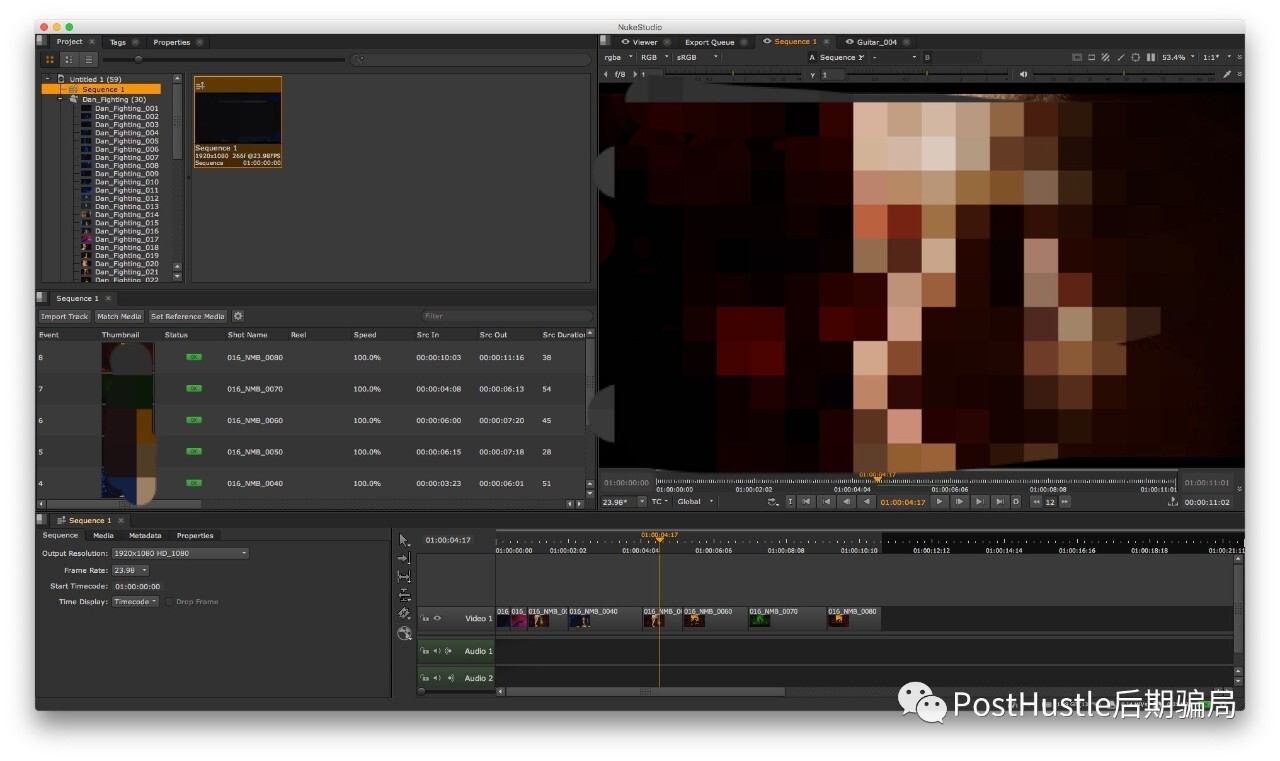The height and width of the screenshot is (761, 1280).
Task: Choose the track select forward tool
Action: coord(404,558)
